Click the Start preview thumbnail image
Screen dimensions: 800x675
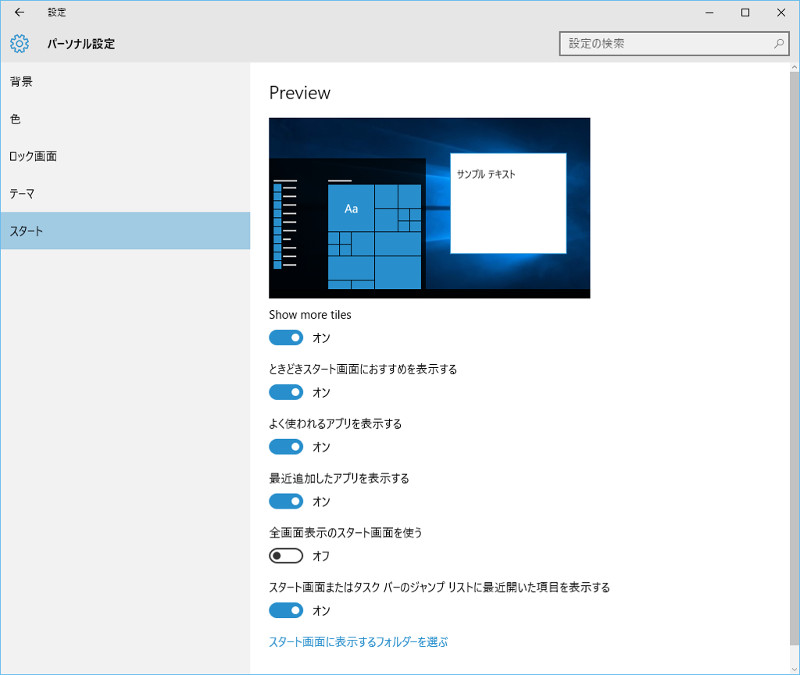430,208
